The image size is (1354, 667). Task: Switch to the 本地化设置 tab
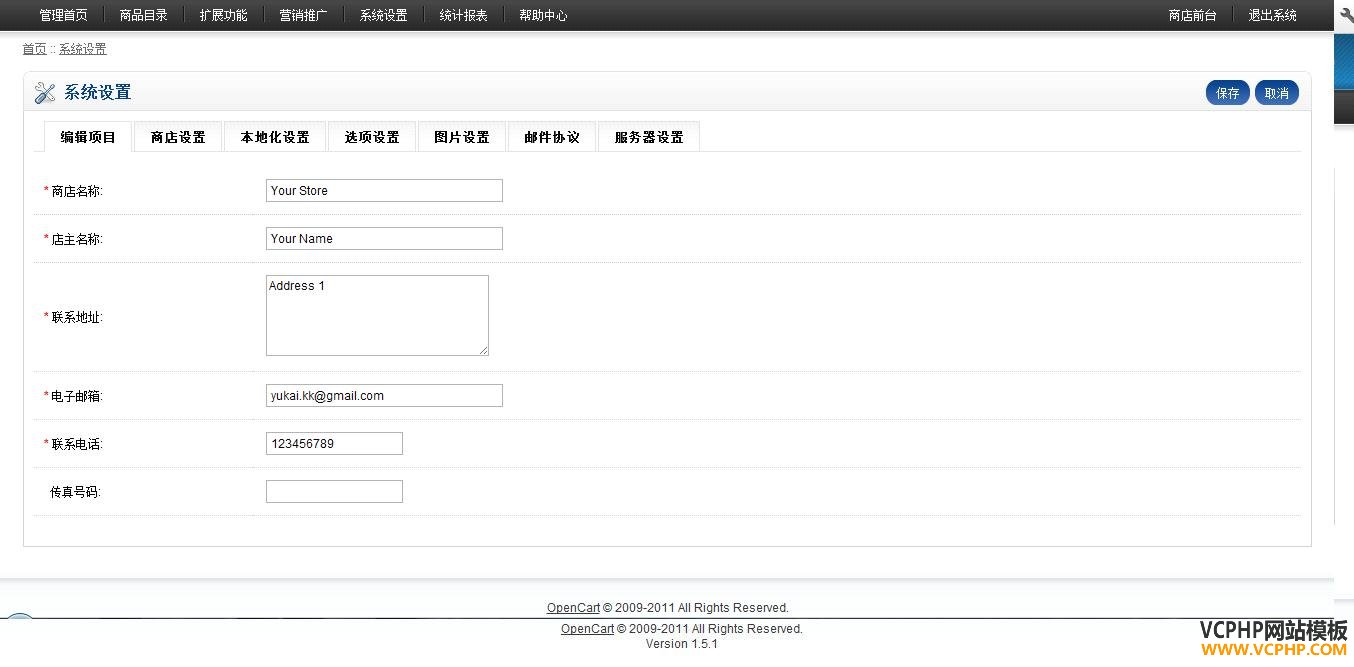click(275, 137)
